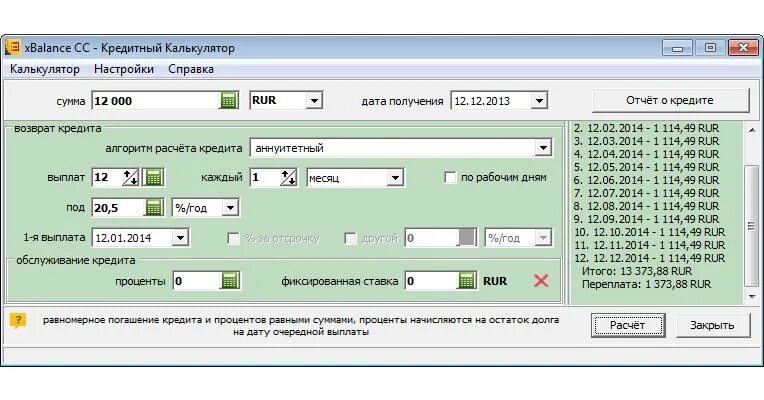Toggle the % за отсрочку checkbox
764x400 pixels.
tap(234, 238)
